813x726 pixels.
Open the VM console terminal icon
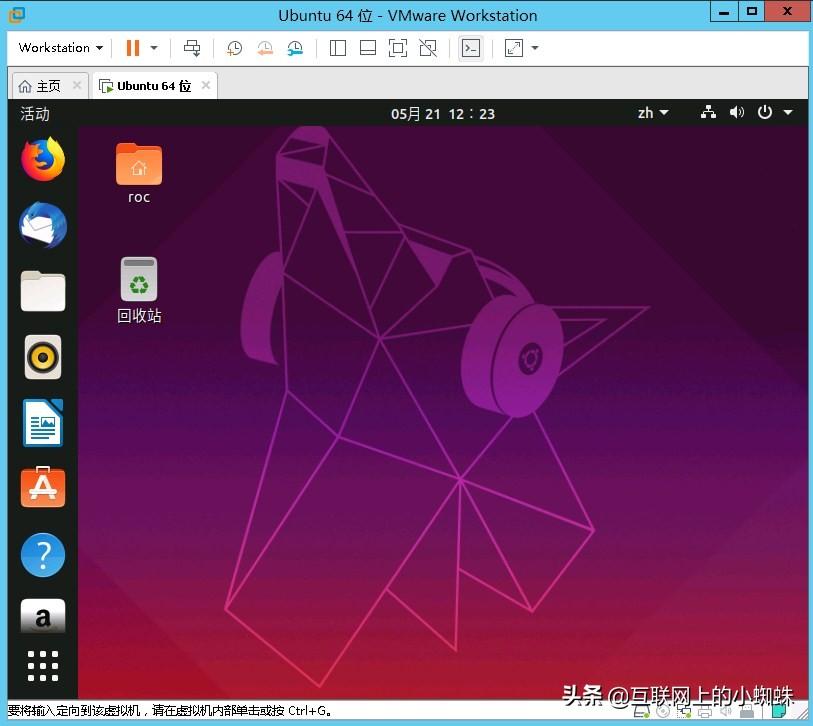(471, 47)
